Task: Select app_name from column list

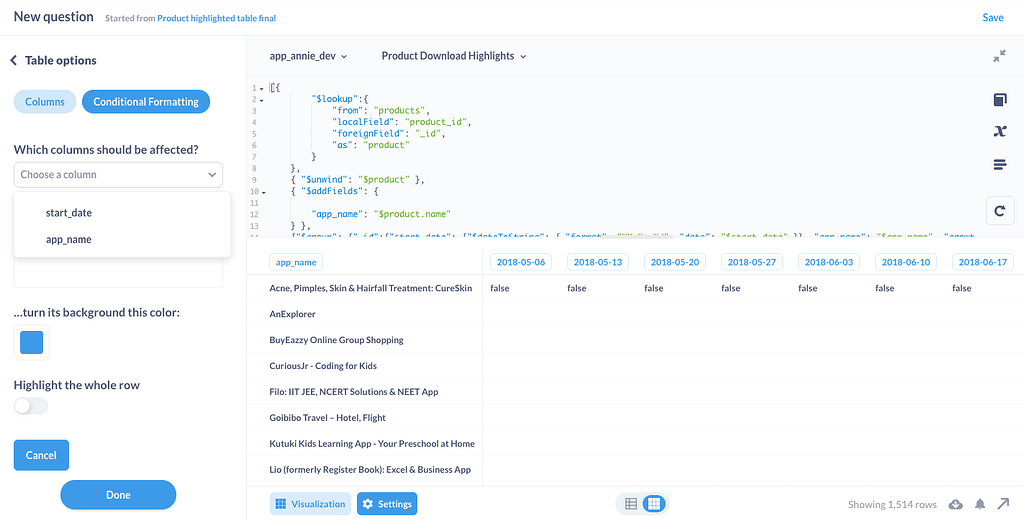Action: pos(122,240)
